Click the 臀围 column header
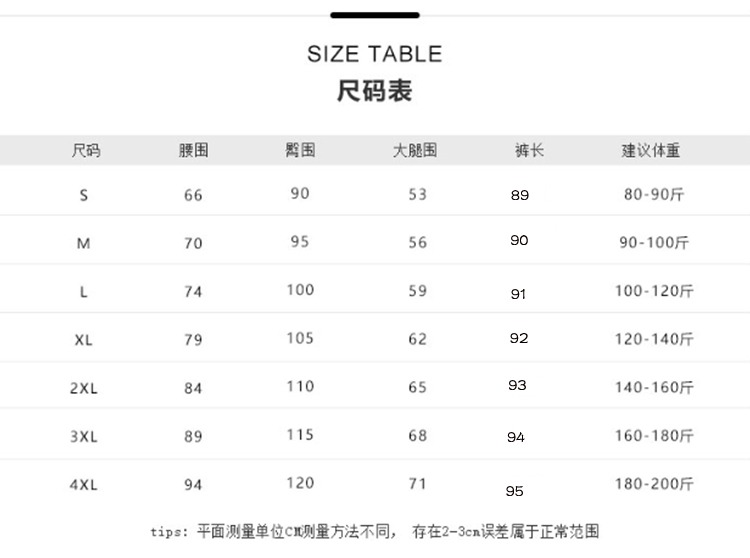Viewport: 750px width, 558px height. (x=300, y=150)
